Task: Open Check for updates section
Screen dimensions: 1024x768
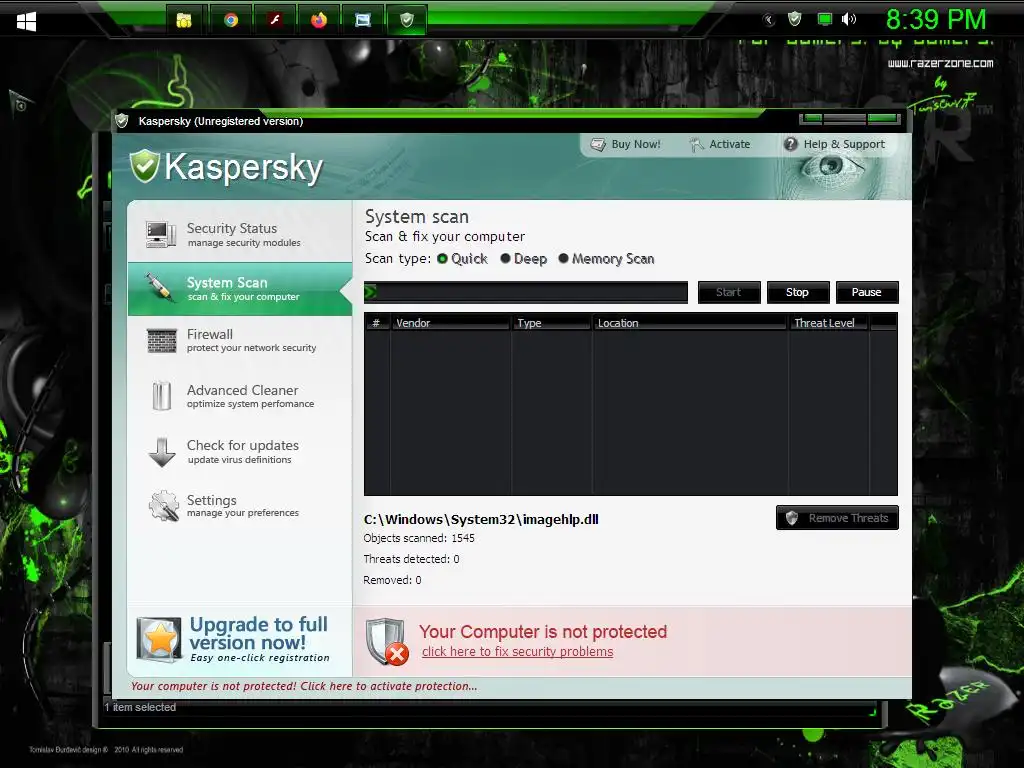Action: [240, 452]
